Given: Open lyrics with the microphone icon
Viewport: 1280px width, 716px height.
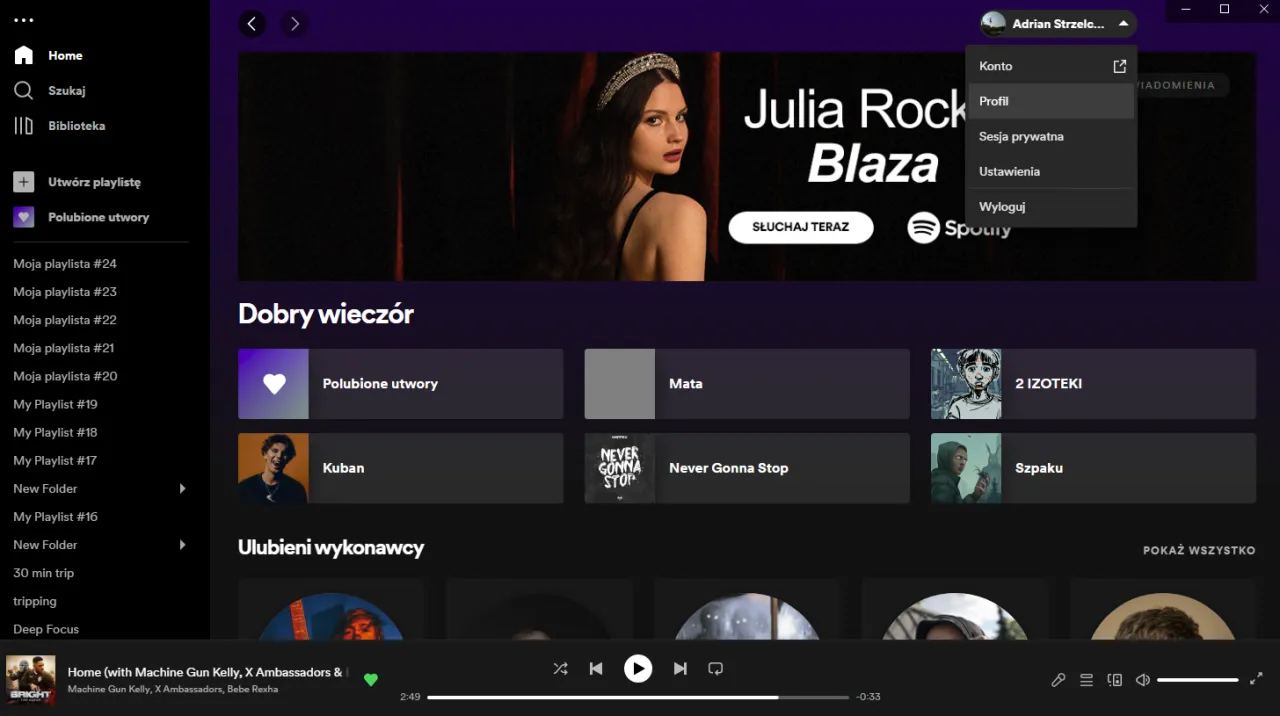Looking at the screenshot, I should pos(1058,680).
